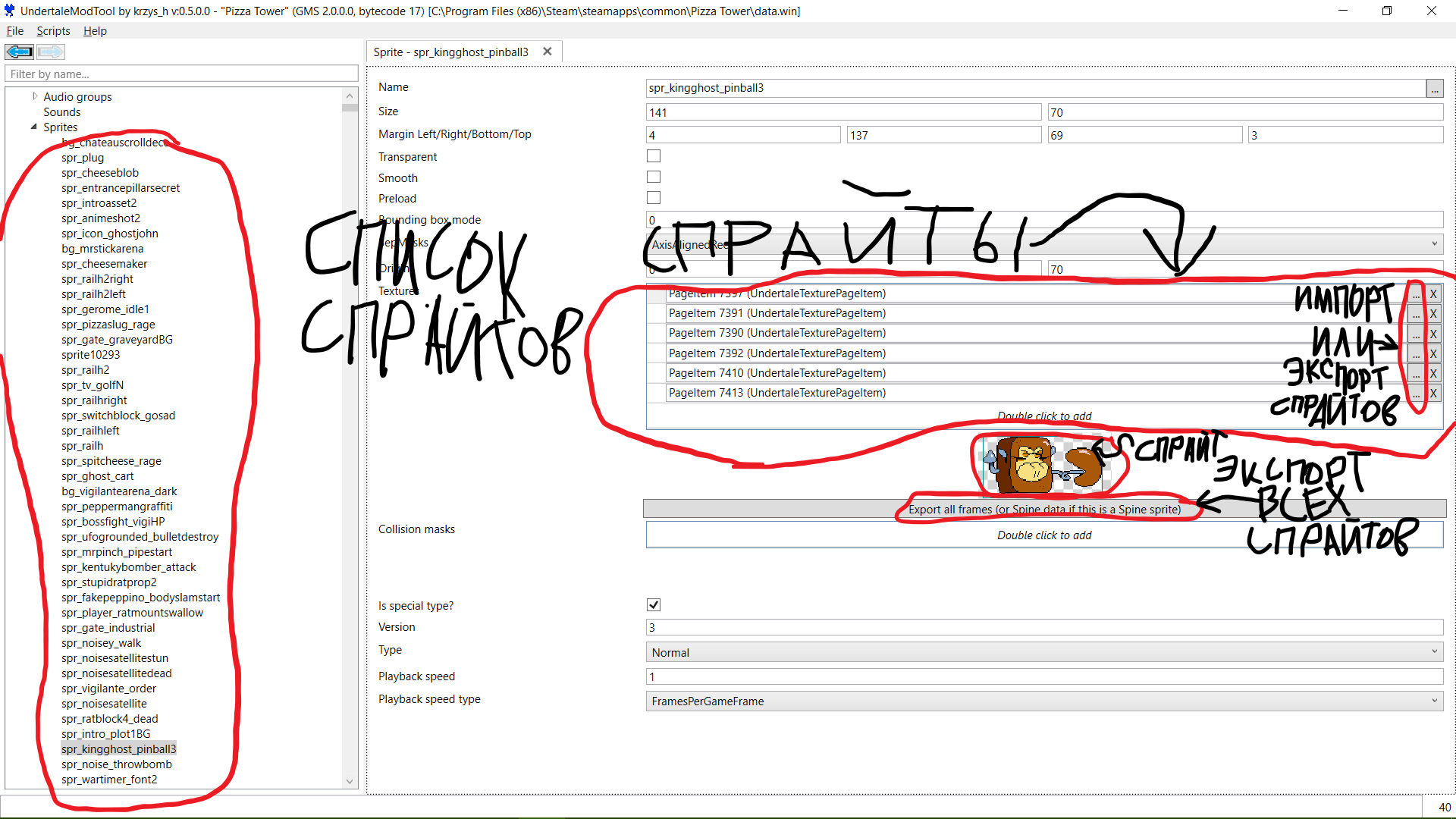Image resolution: width=1456 pixels, height=819 pixels.
Task: Open the Type dropdown showing Normal
Action: 1044,652
